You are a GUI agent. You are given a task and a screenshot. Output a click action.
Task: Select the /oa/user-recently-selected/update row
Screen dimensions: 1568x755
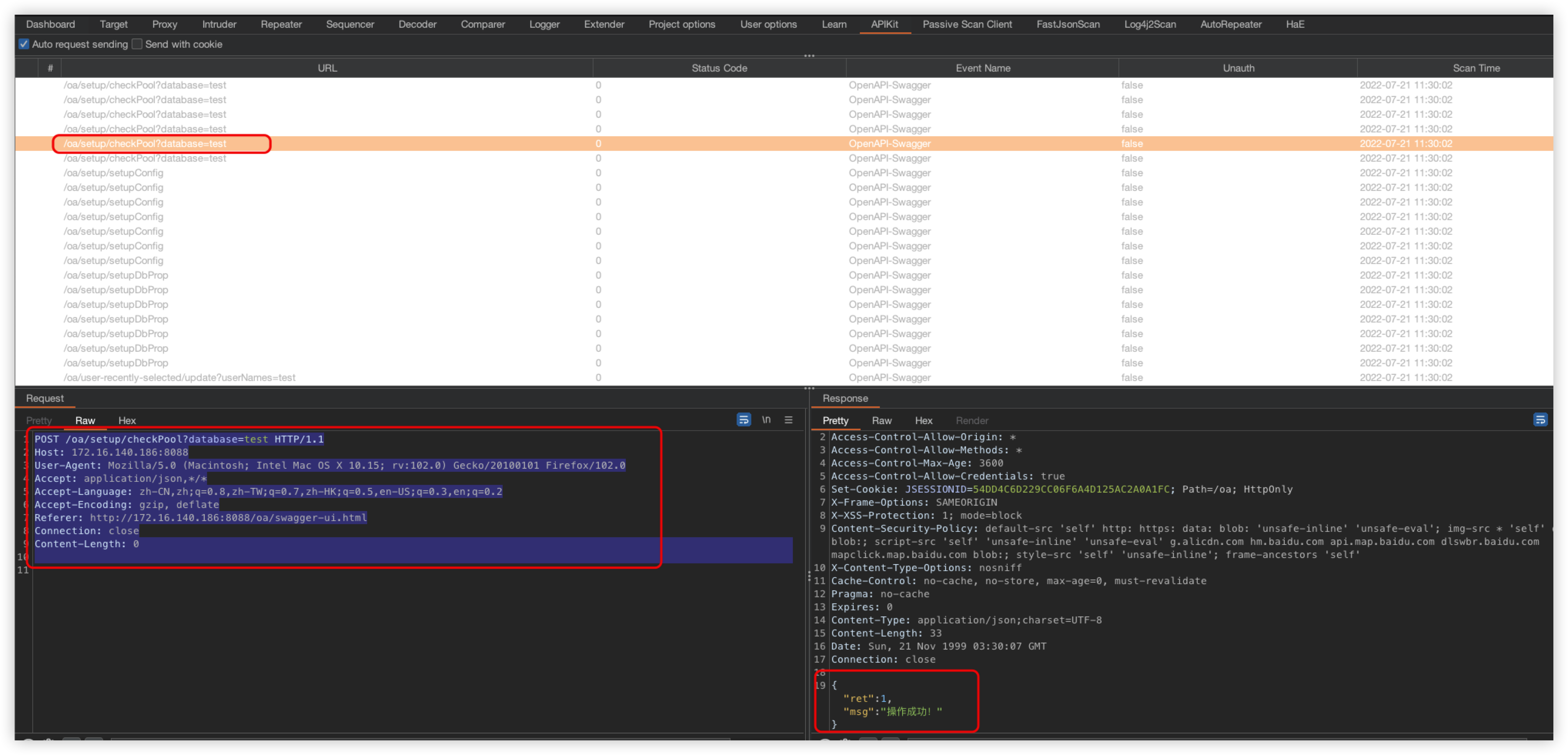coord(179,377)
